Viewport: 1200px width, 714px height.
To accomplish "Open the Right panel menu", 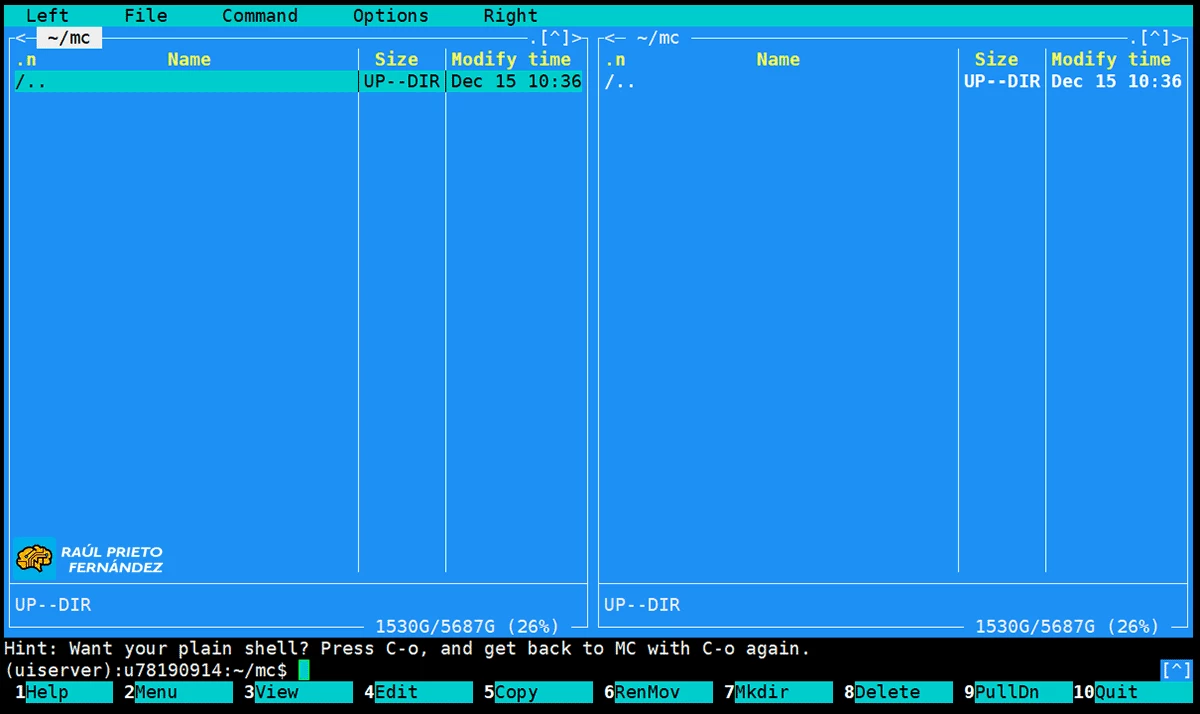I will coord(510,16).
